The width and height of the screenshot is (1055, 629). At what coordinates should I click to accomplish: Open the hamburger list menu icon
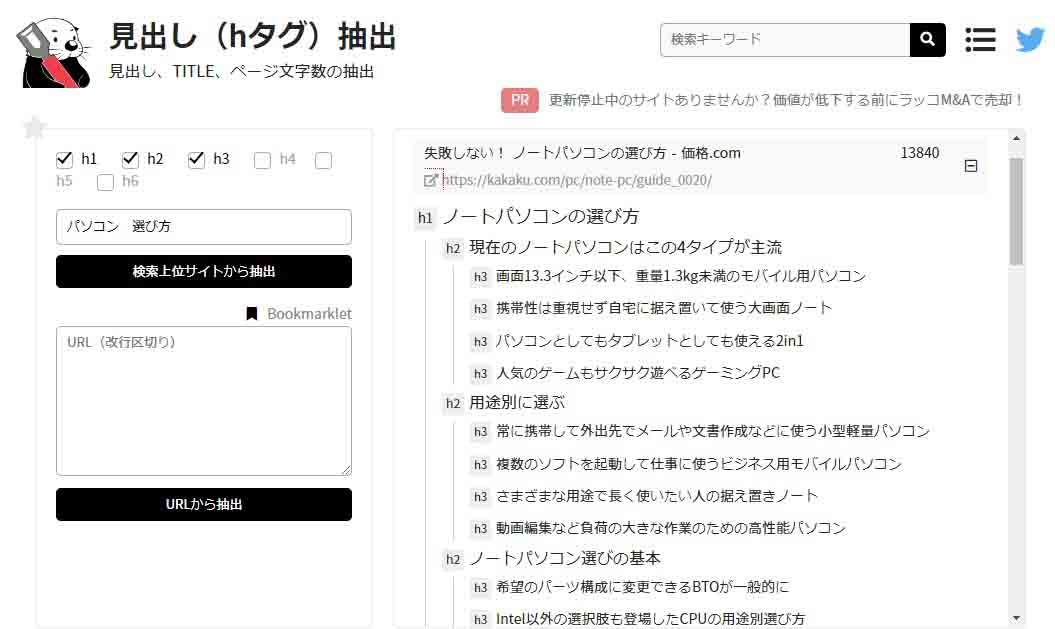point(980,40)
